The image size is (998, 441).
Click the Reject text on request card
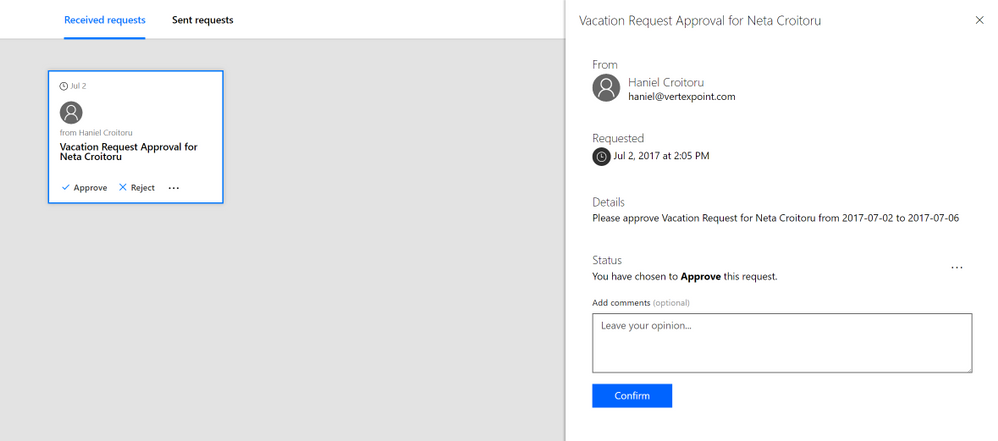[x=143, y=188]
